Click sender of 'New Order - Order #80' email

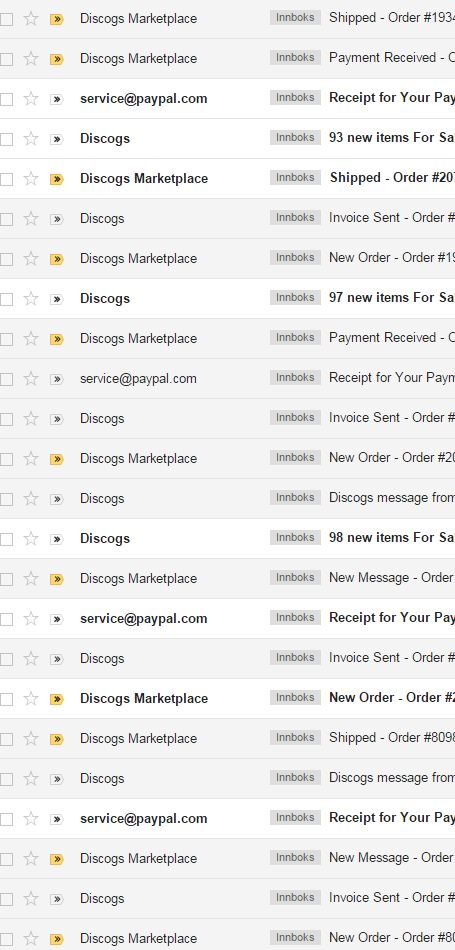click(138, 938)
